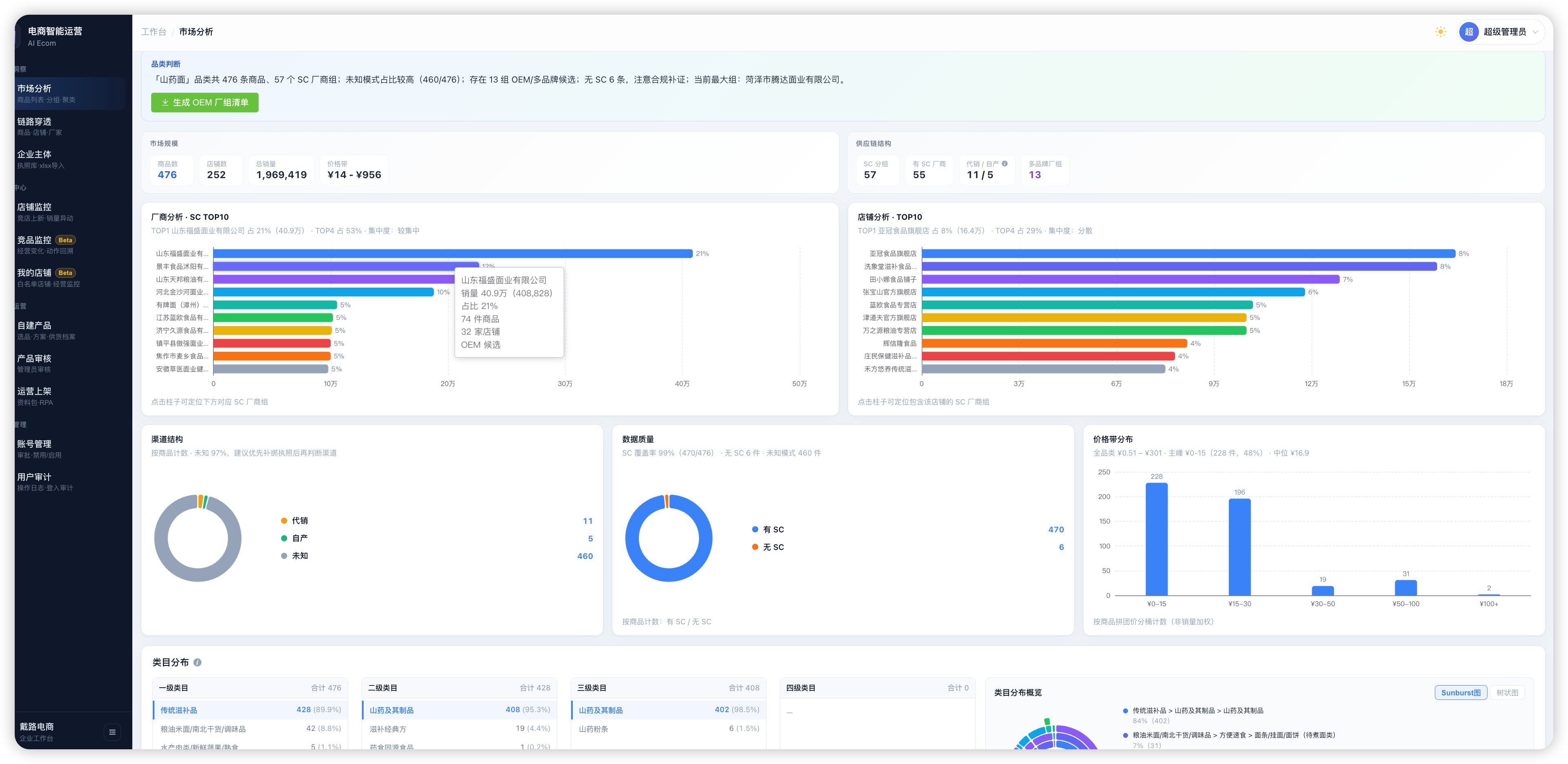Open 我的店铺 Beta menu item
The width and height of the screenshot is (1568, 764).
[x=70, y=277]
